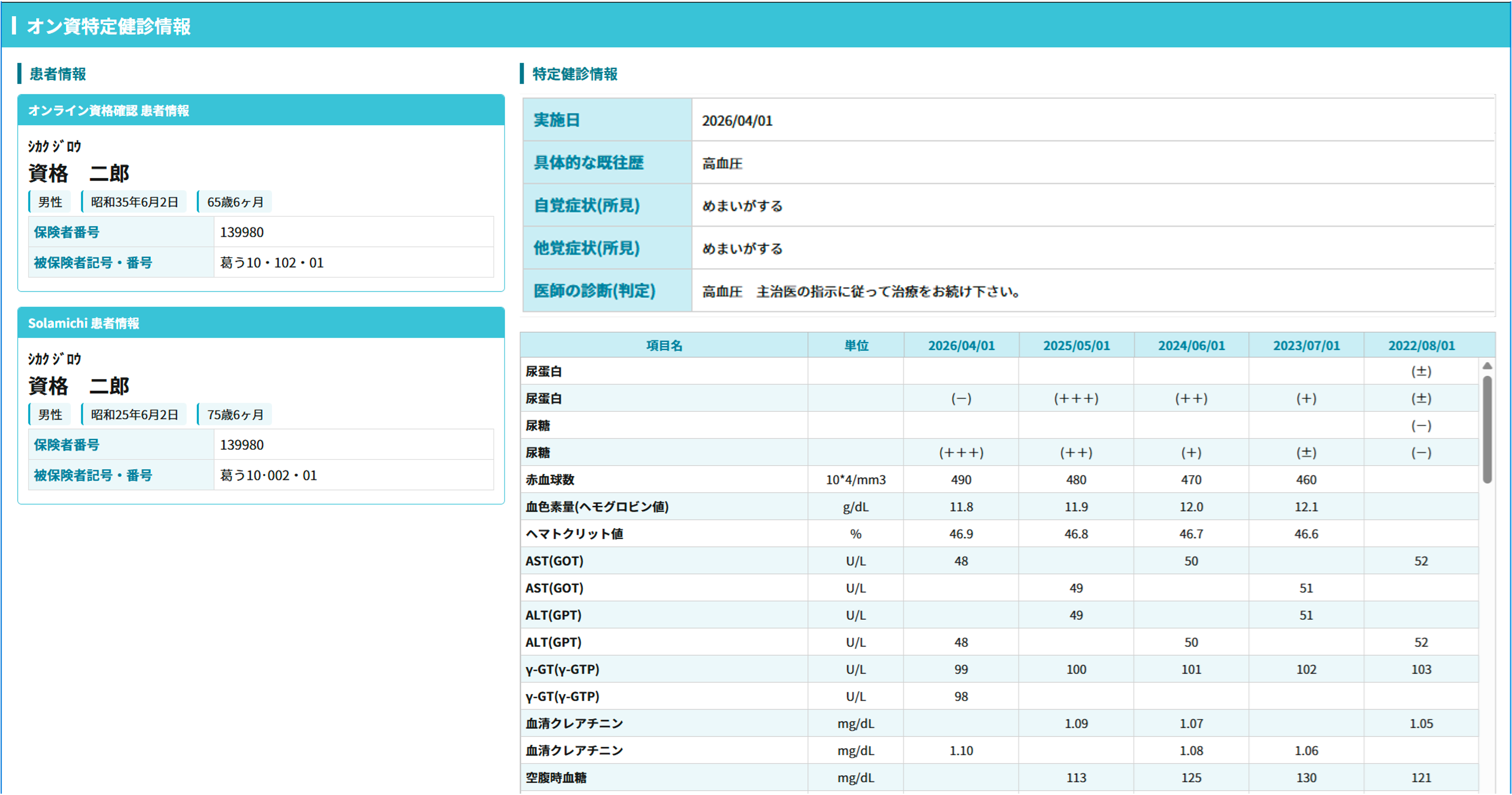This screenshot has height=795, width=1512.
Task: Select the 赤血球数 row
Action: [x=550, y=480]
